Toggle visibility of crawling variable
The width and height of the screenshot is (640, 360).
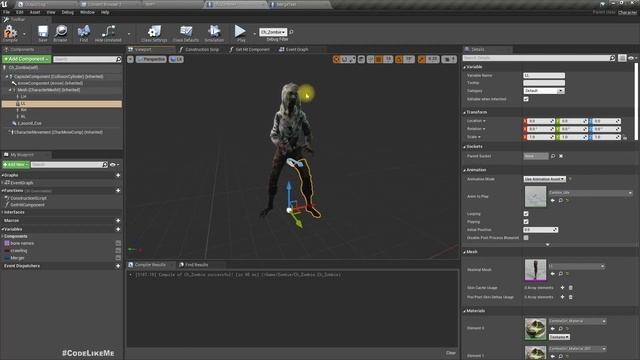[x=118, y=251]
